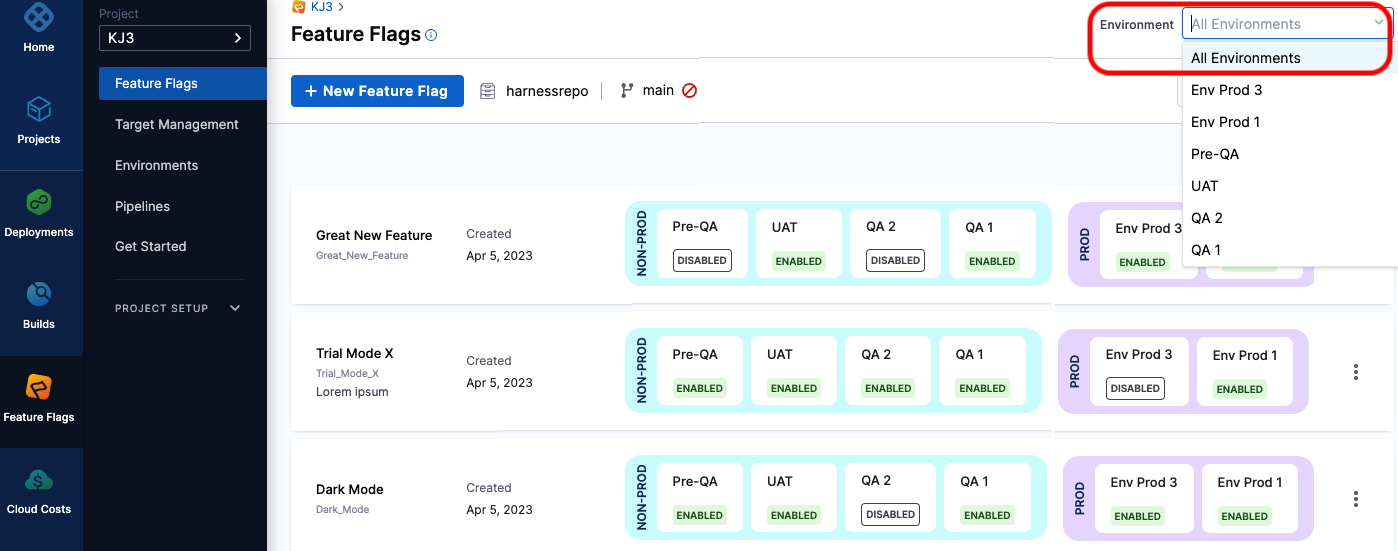Click the Feature Flags info icon

click(431, 35)
